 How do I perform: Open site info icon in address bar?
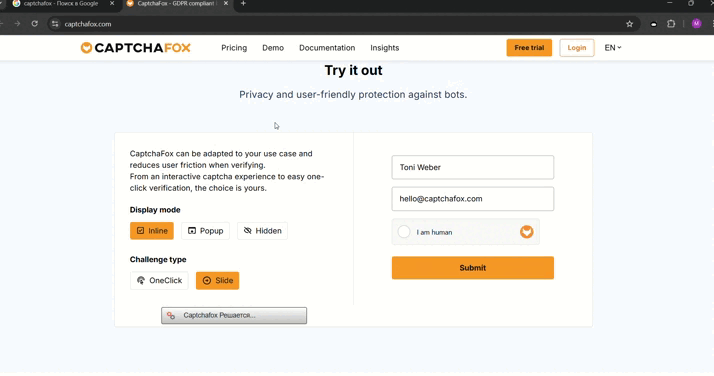55,24
